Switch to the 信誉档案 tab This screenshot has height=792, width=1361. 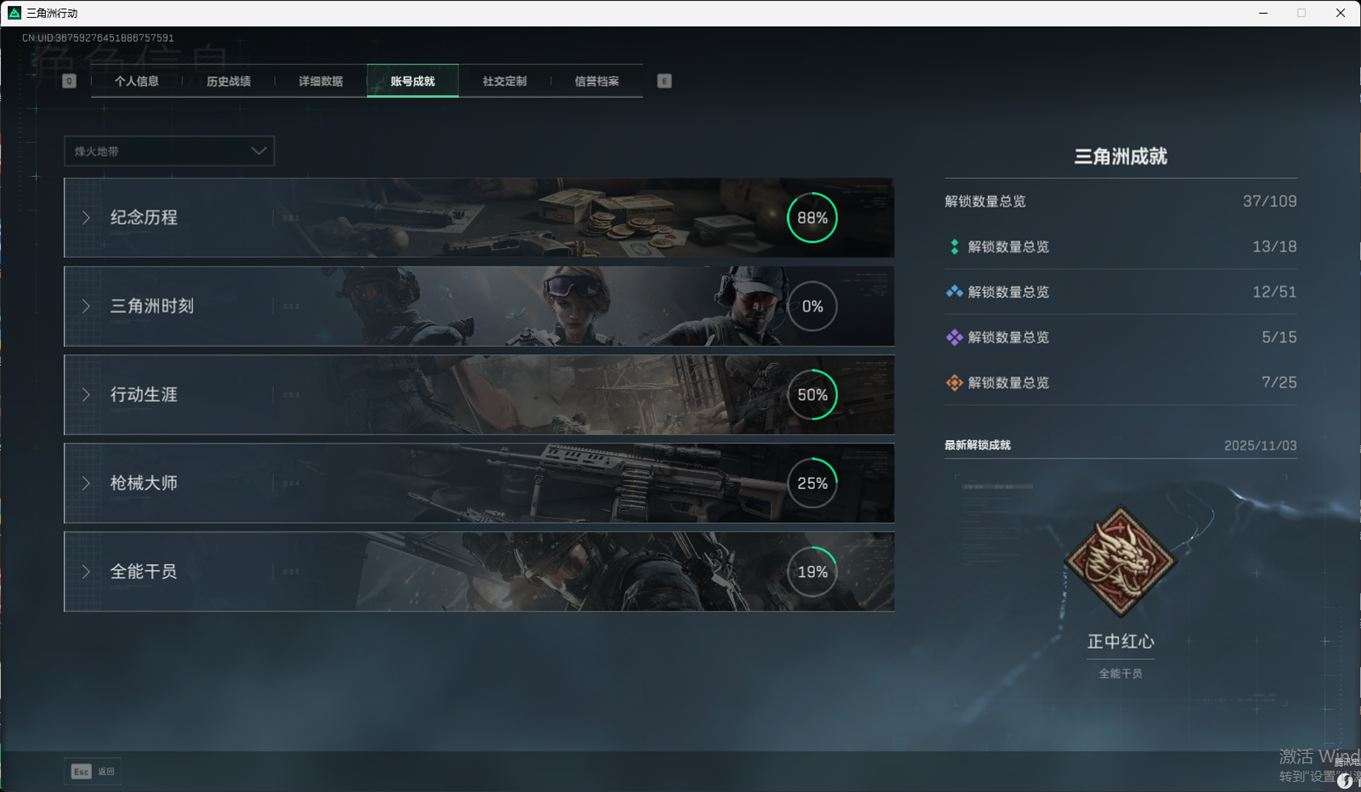pos(597,81)
